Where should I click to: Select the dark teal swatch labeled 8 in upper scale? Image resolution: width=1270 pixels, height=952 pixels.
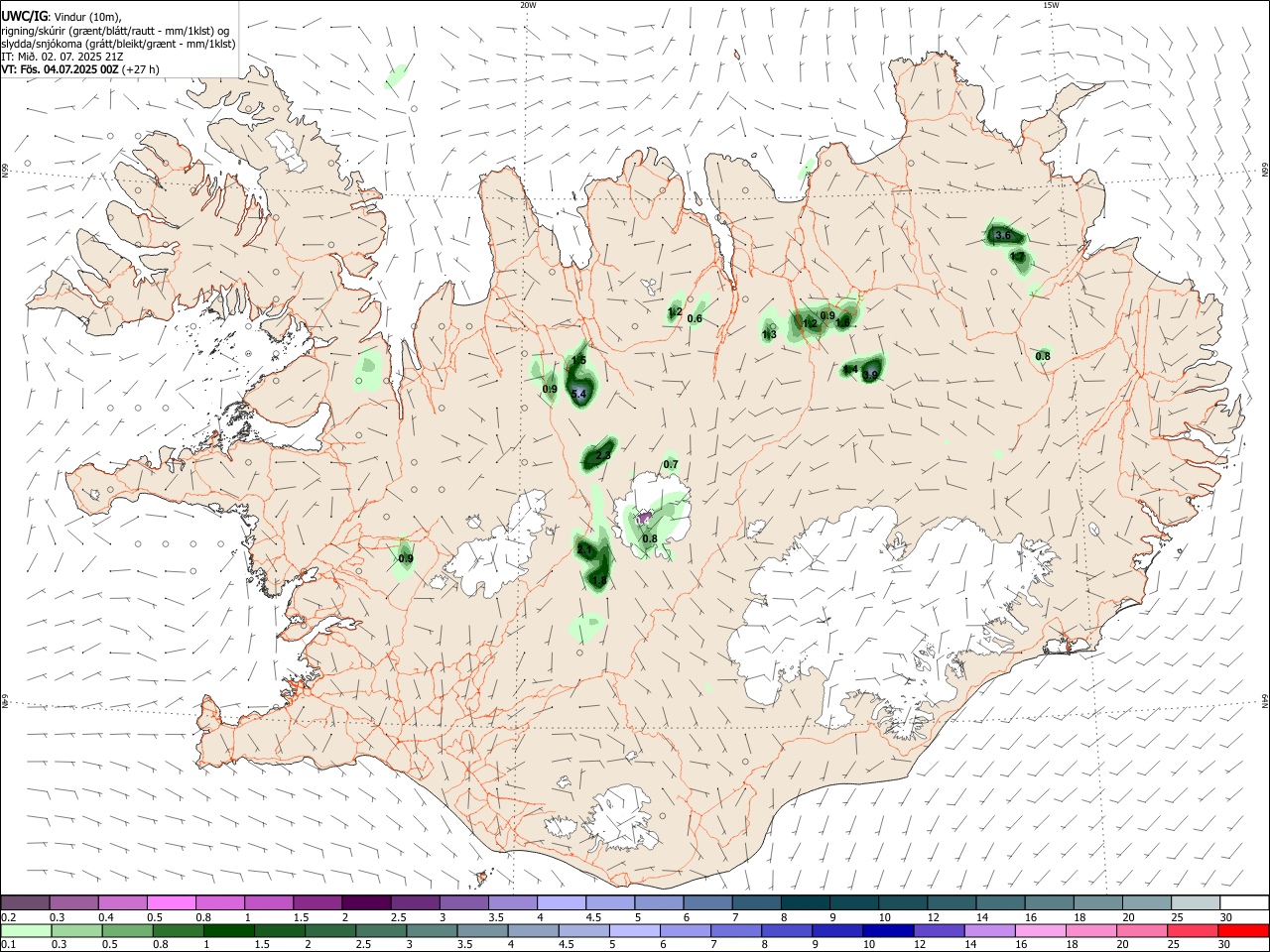pyautogui.click(x=805, y=902)
